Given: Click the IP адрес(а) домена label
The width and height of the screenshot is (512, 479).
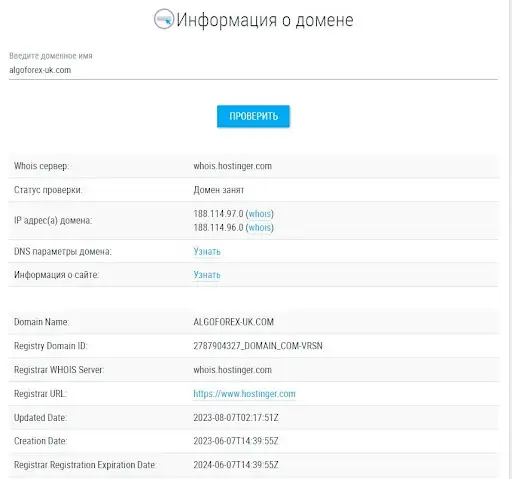Looking at the screenshot, I should (x=53, y=221).
